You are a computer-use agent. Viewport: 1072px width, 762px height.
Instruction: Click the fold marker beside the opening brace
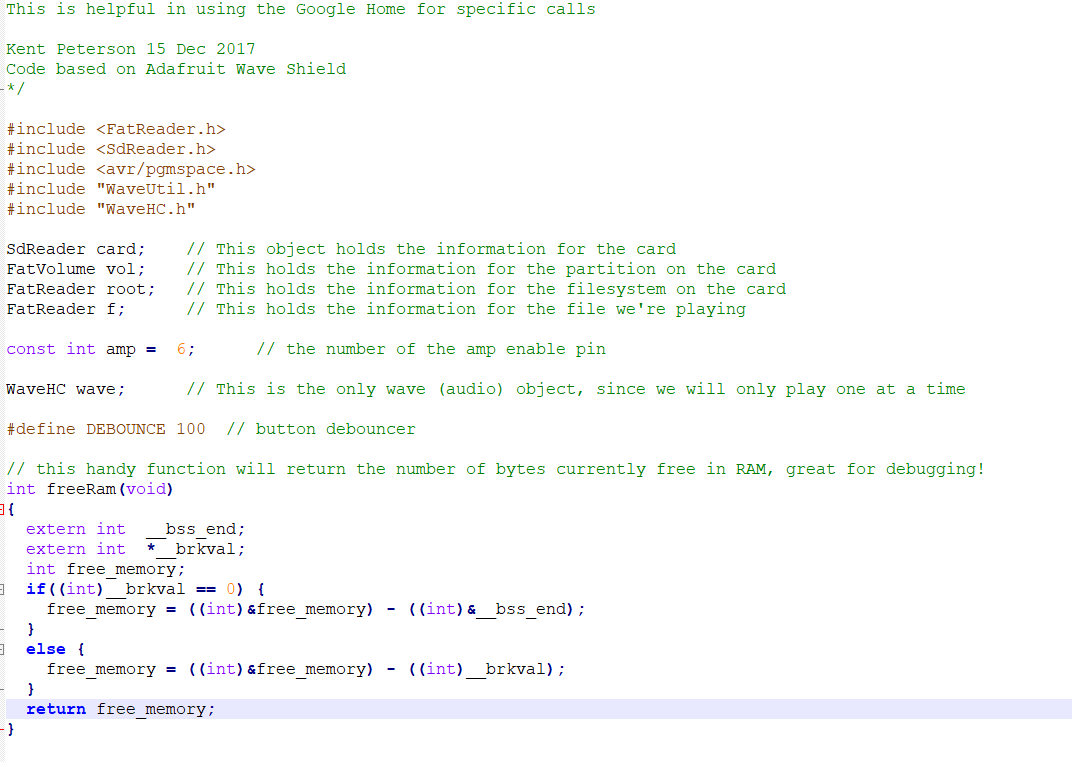(4, 508)
